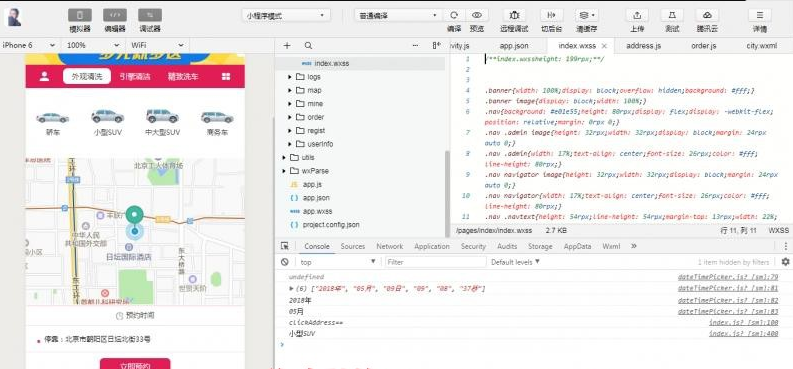Open the 100% zoom dropdown
Viewport: 793px width, 369px height.
point(94,45)
